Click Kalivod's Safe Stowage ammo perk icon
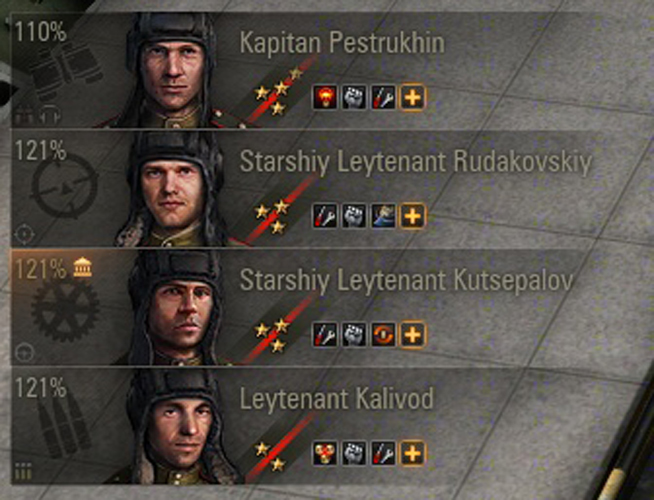The image size is (654, 500). pos(325,453)
